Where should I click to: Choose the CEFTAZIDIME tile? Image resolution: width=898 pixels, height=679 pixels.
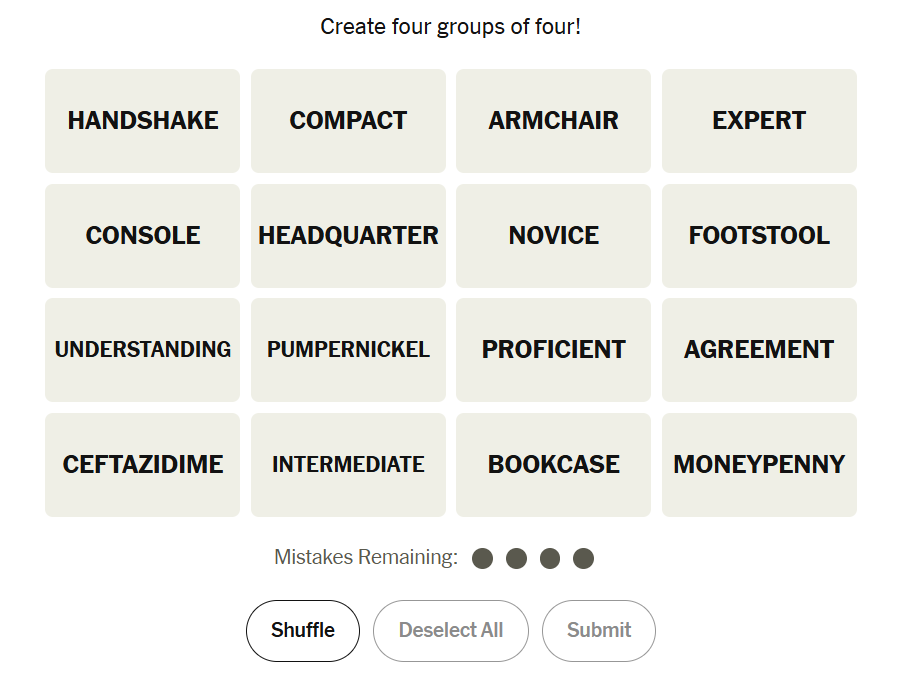pyautogui.click(x=143, y=465)
